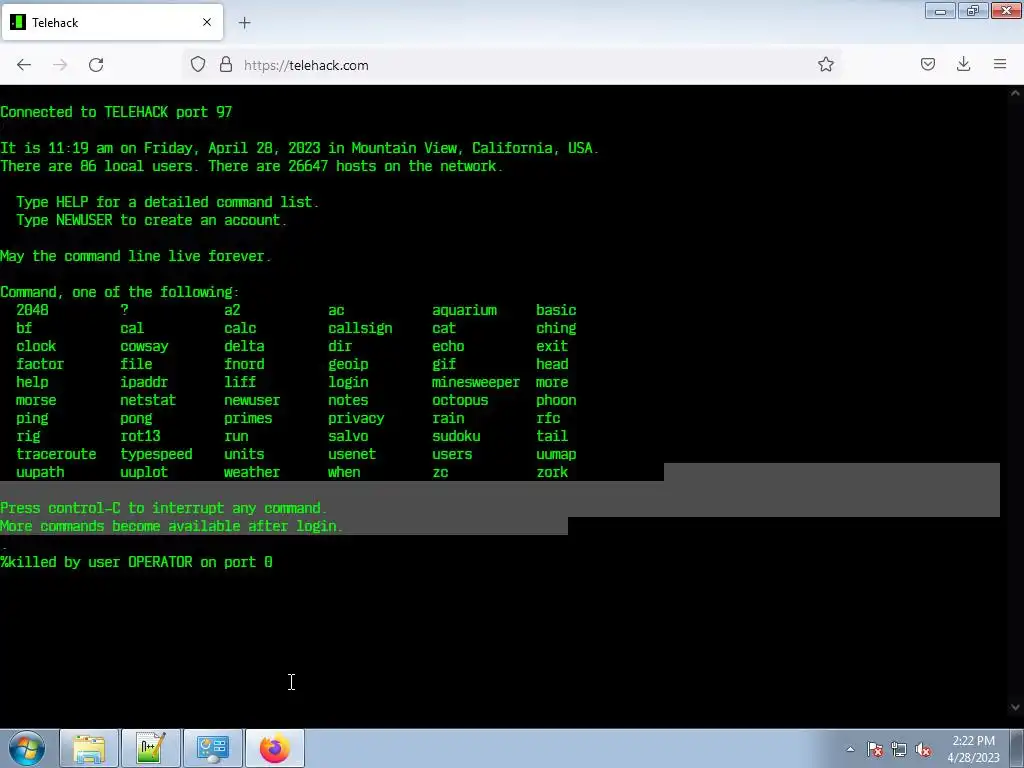Image resolution: width=1024 pixels, height=768 pixels.
Task: Open the clock showing 2:22 PM
Action: click(x=973, y=749)
